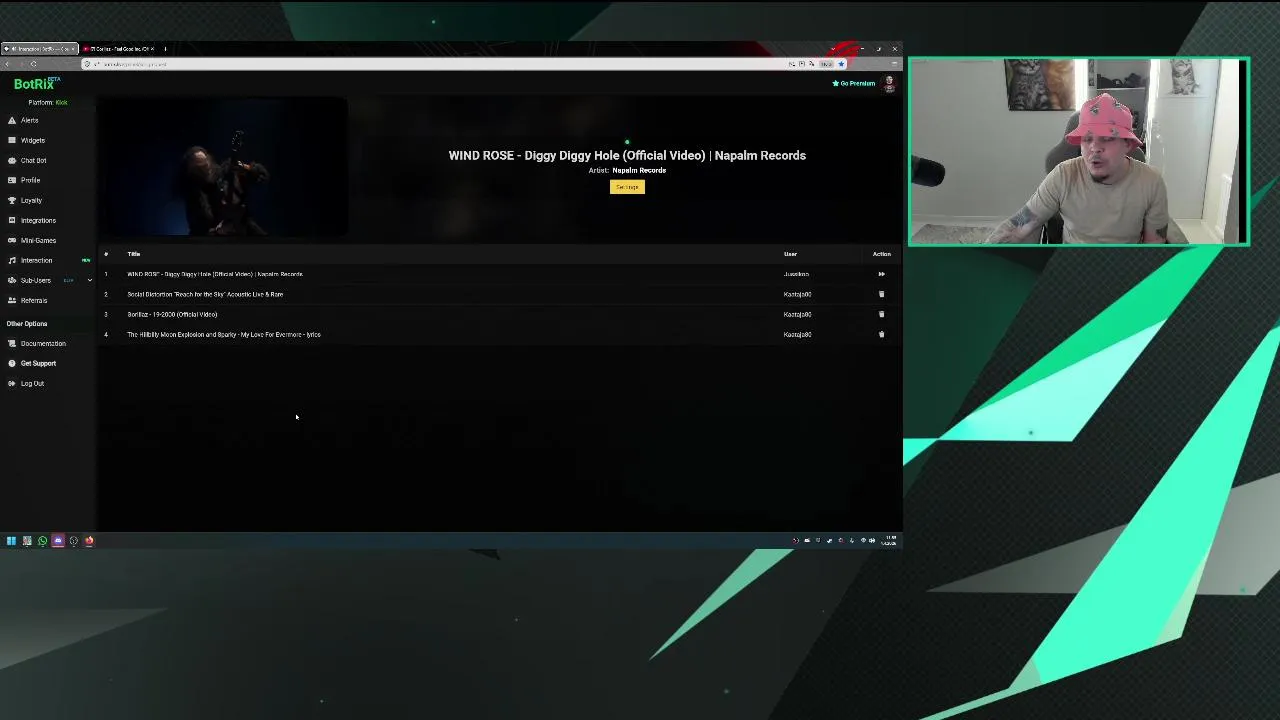Screen dimensions: 1280x720
Task: Open the Mini-Games gamepad icon
Action: [x=12, y=240]
